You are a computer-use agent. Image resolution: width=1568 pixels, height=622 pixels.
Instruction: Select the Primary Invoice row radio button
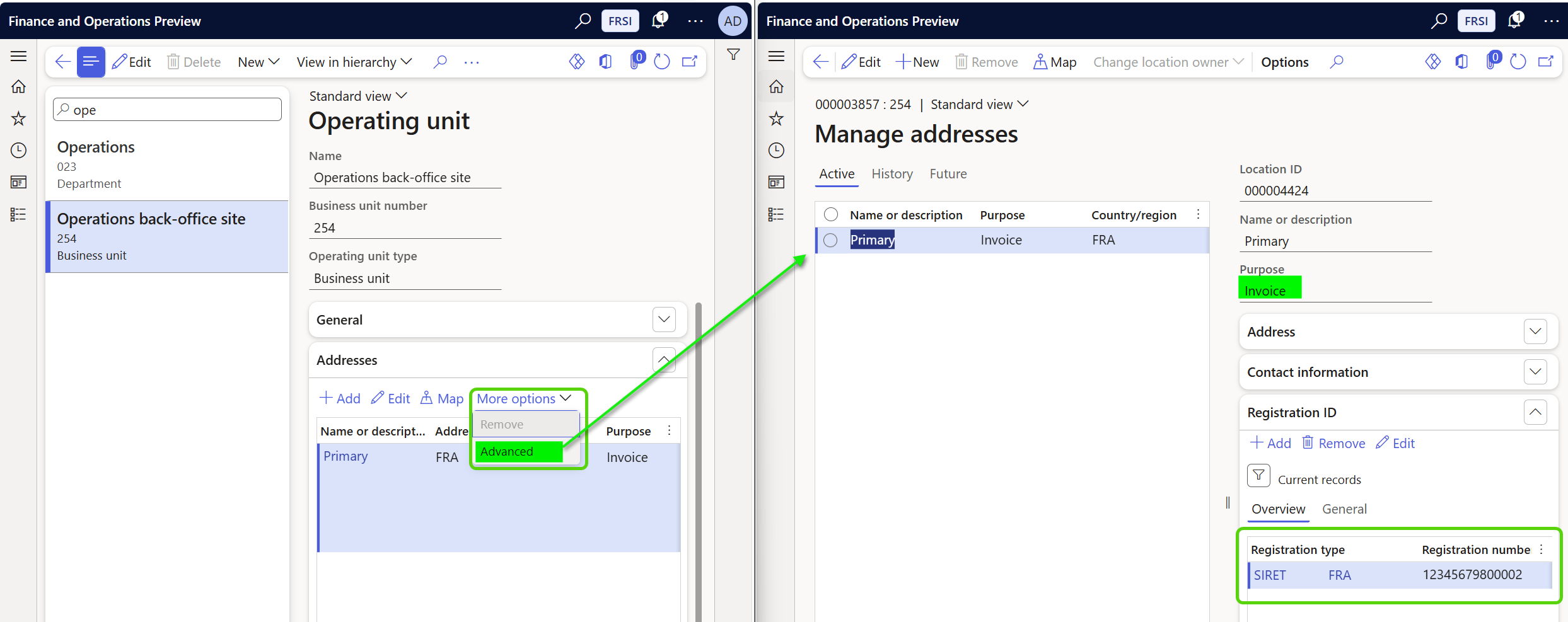(x=831, y=240)
